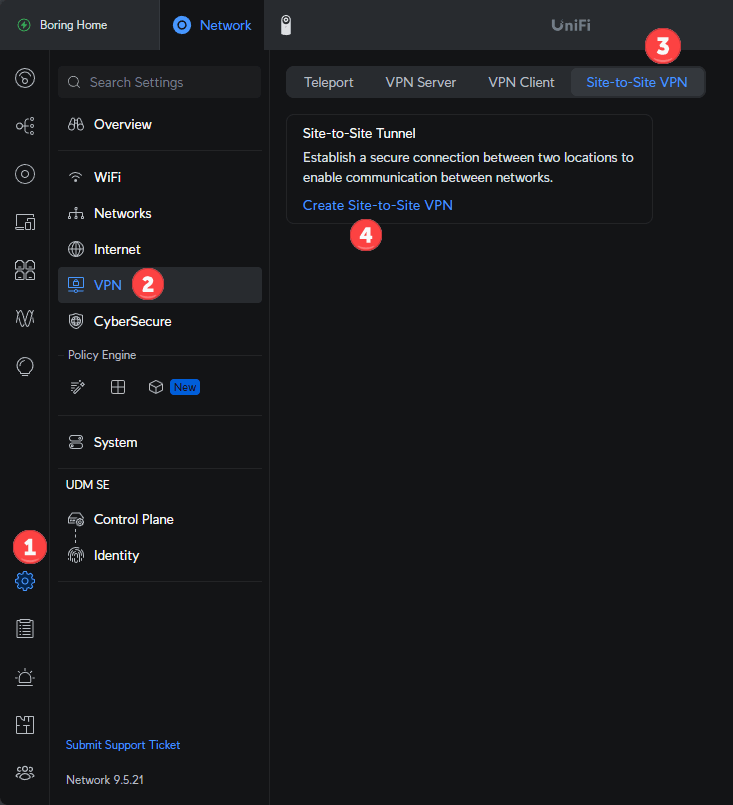Open the Admins people icon
This screenshot has height=805, width=733.
coord(25,773)
